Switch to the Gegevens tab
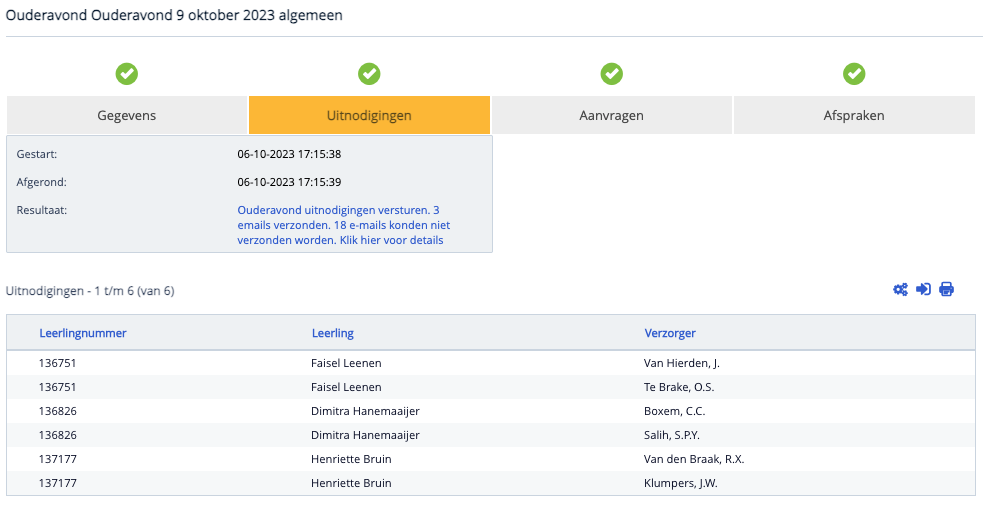983x509 pixels. coord(127,115)
